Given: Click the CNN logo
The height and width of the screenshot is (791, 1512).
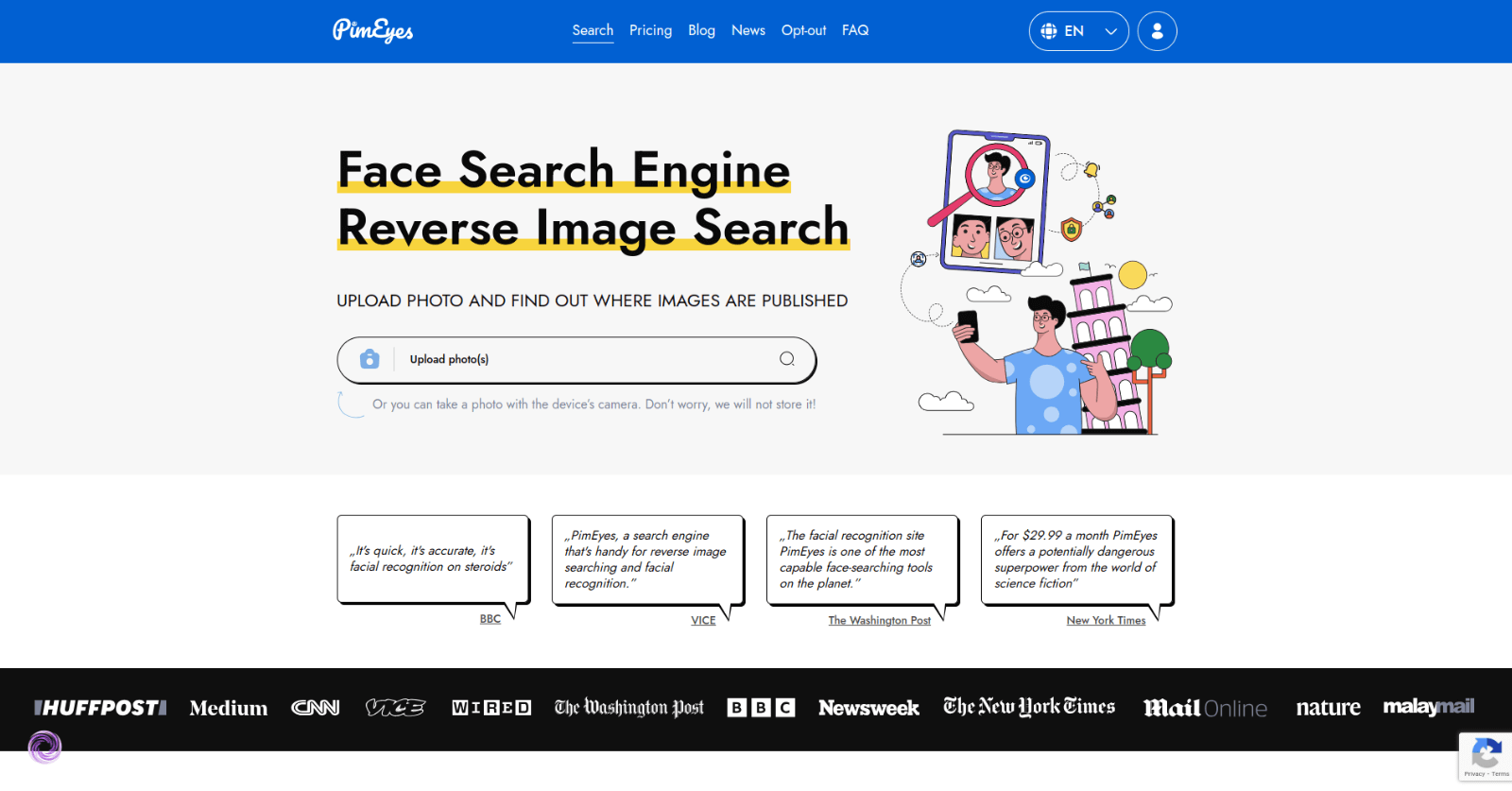Looking at the screenshot, I should [x=316, y=708].
